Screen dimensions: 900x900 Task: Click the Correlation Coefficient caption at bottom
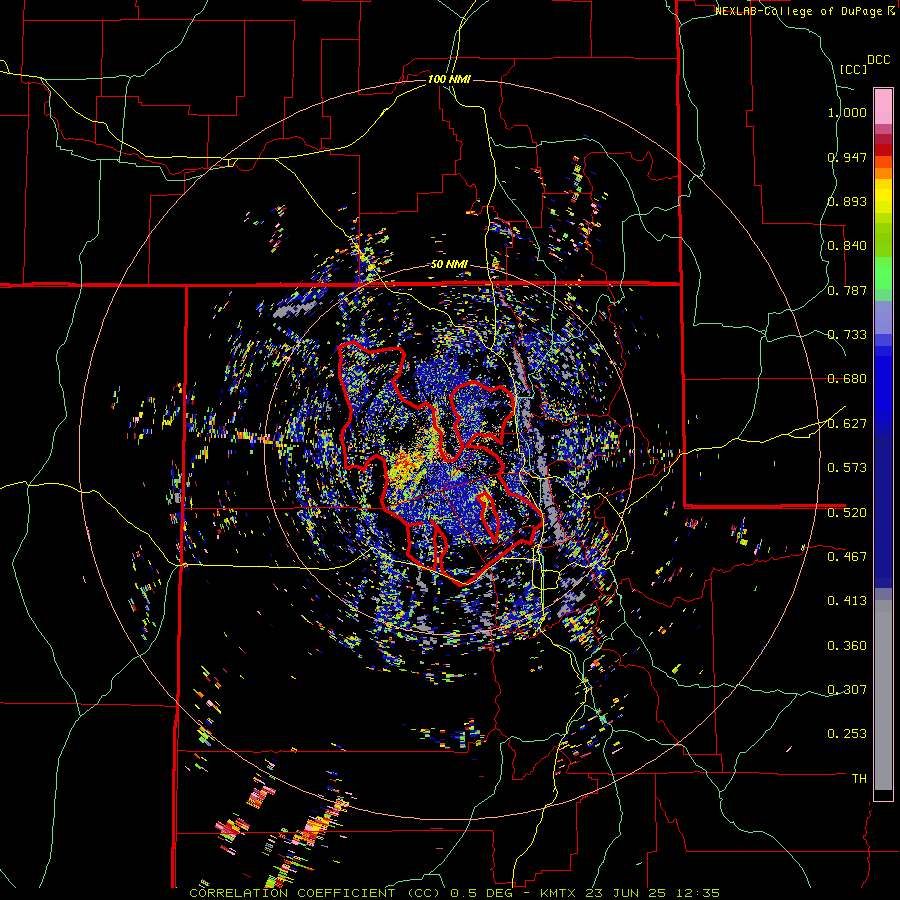(x=454, y=893)
